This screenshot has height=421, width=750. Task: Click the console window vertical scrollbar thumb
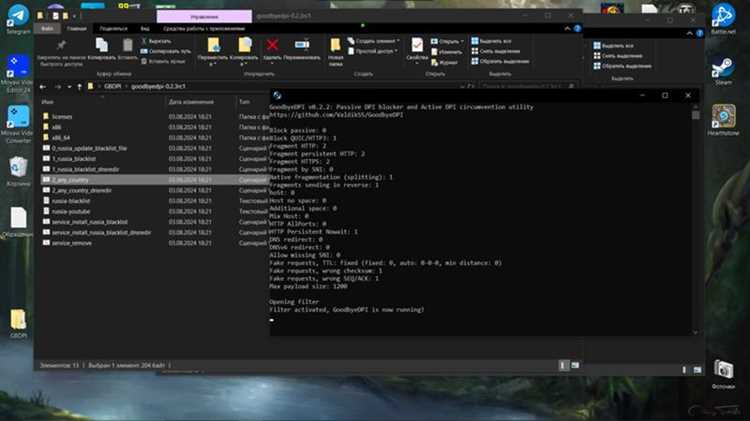pyautogui.click(x=695, y=115)
